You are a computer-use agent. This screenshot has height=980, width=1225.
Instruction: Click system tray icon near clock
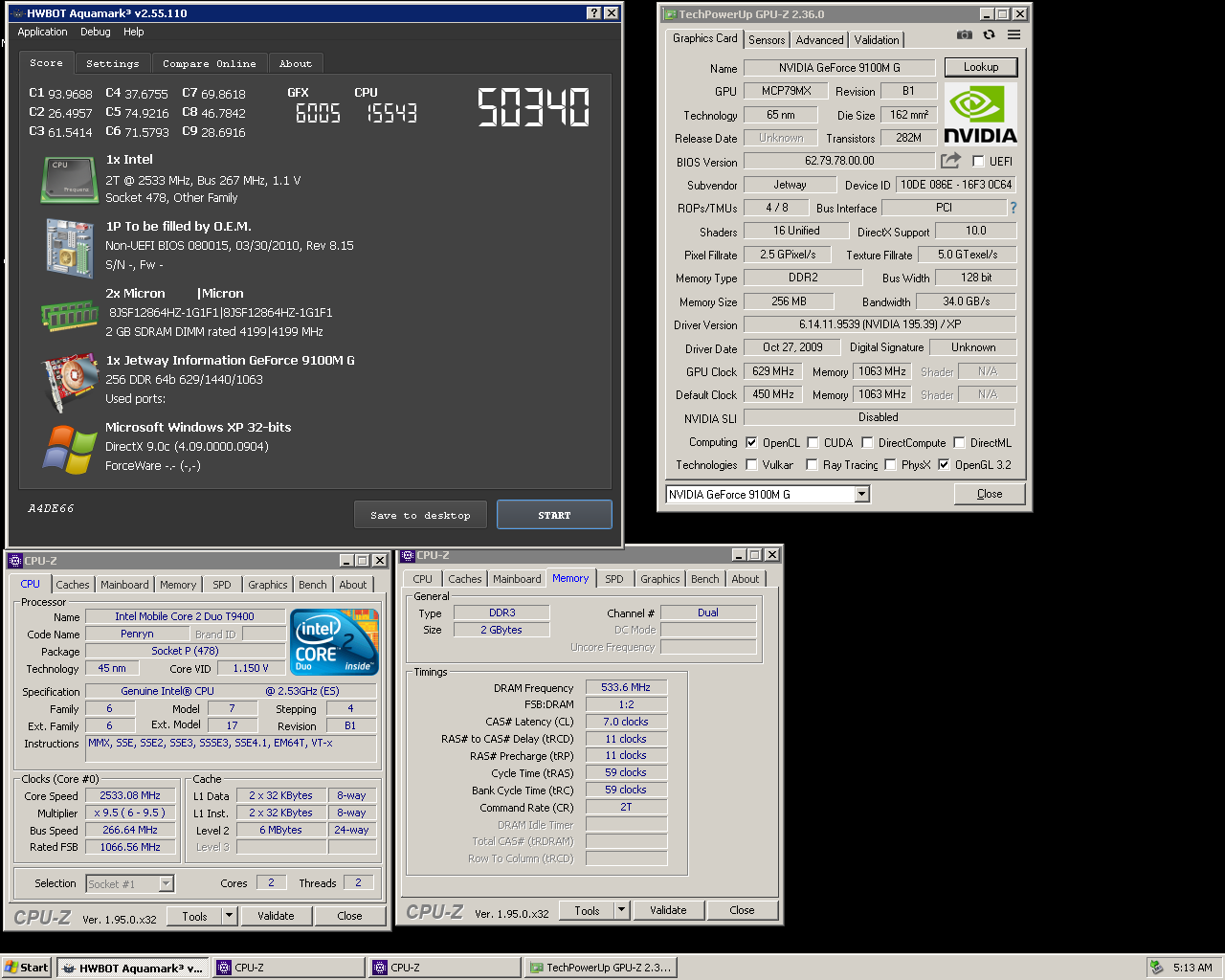[x=1156, y=968]
